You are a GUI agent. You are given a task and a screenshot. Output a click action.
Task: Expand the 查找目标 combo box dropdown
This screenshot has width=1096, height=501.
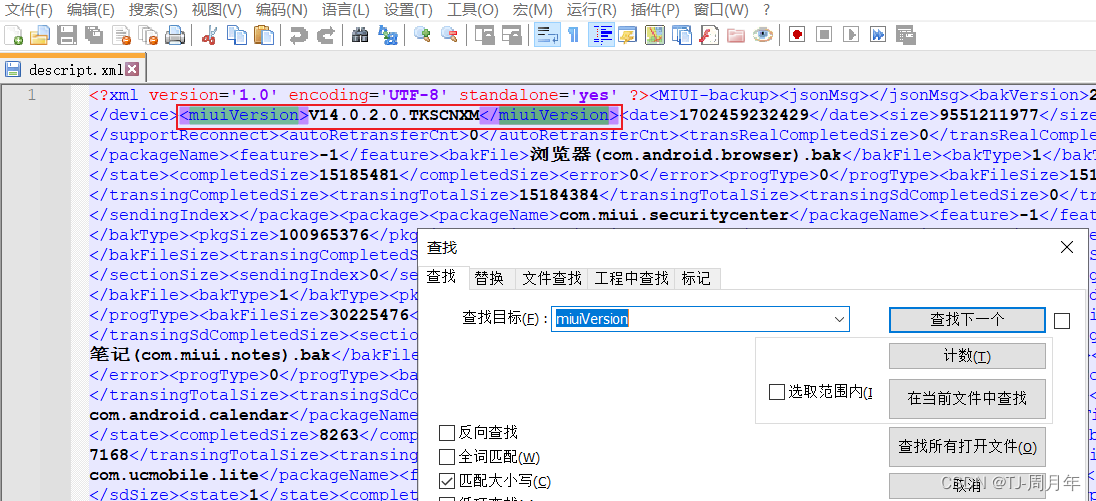[839, 319]
